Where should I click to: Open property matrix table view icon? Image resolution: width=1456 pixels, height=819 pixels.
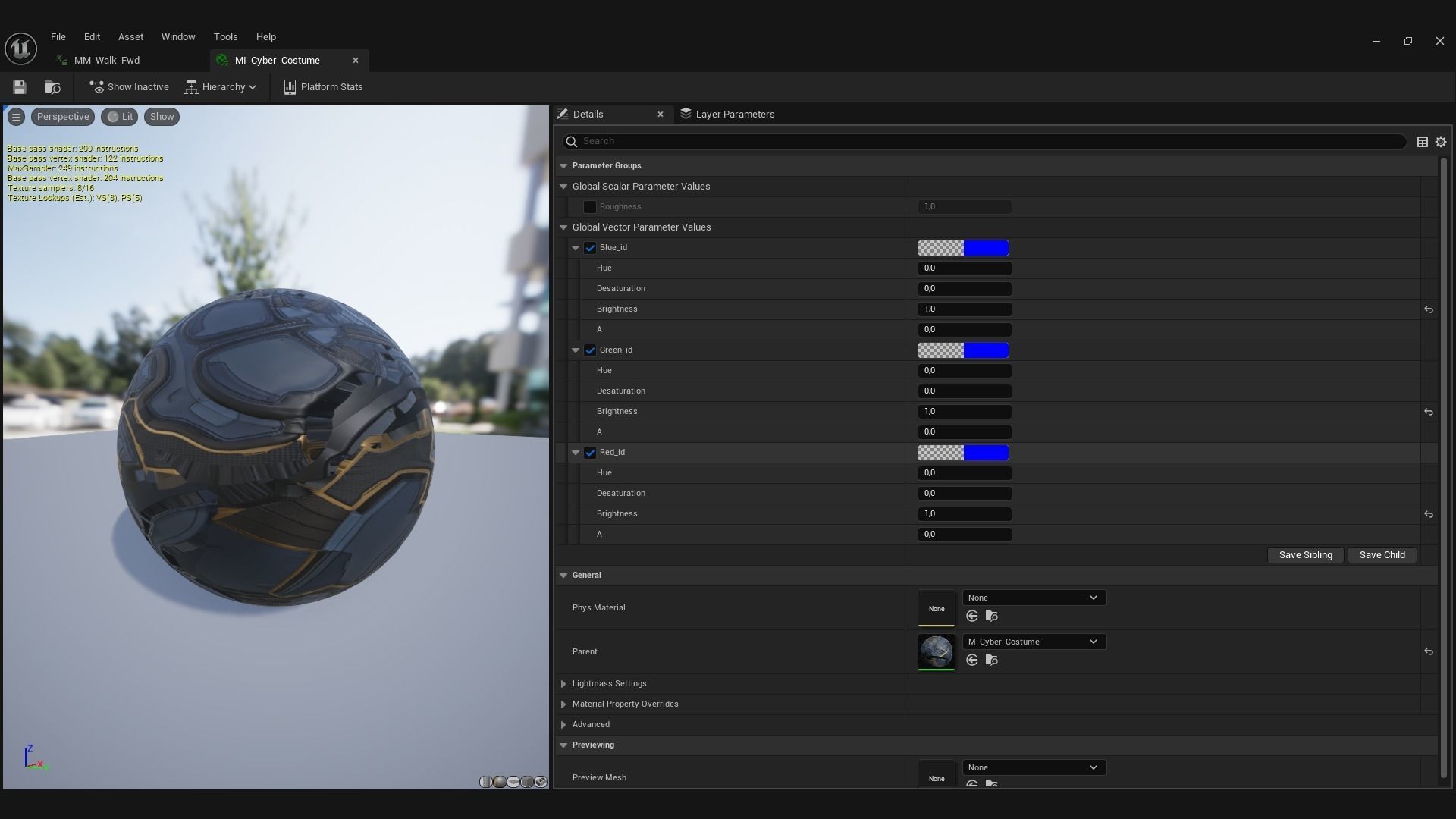click(x=1423, y=142)
